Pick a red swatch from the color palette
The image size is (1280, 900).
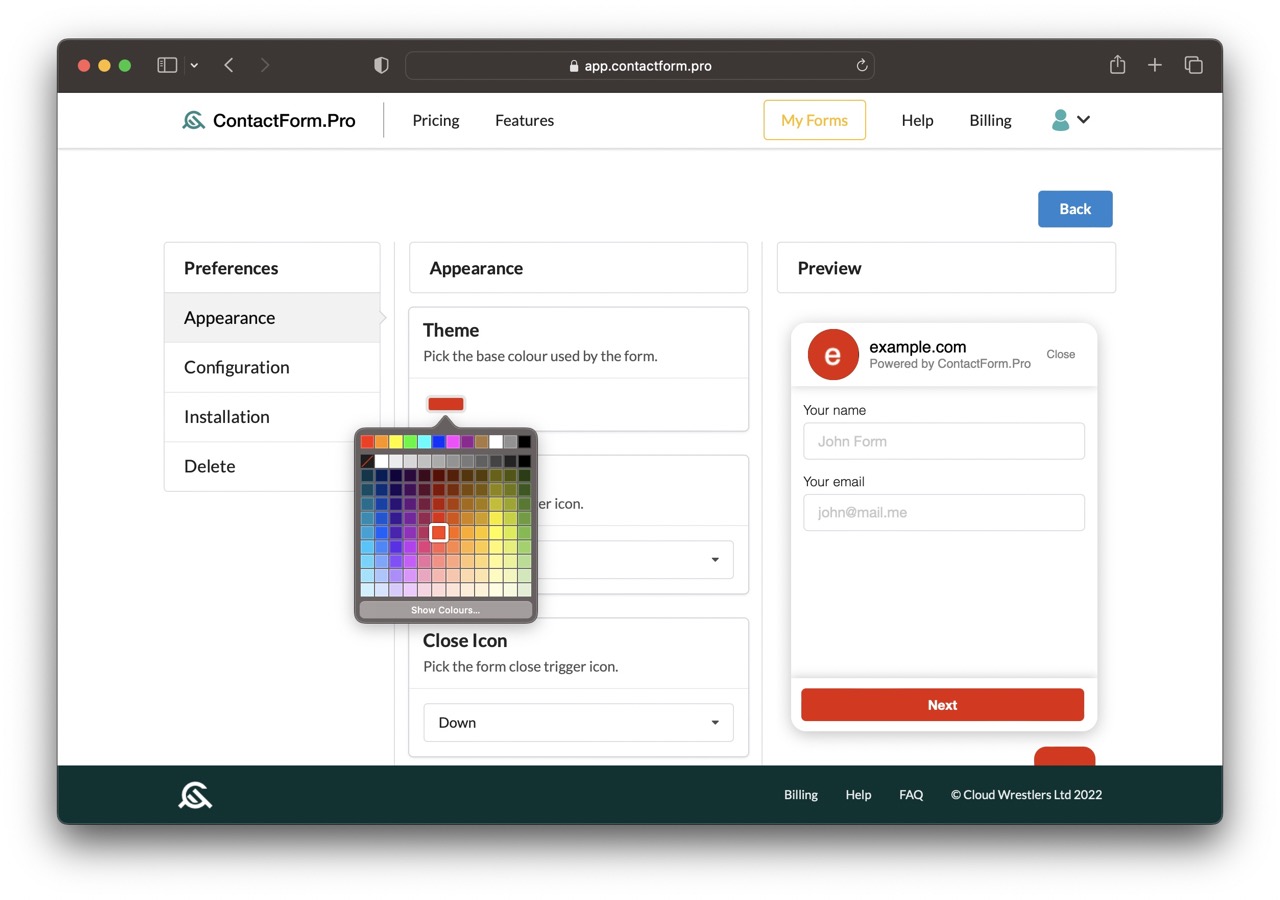pyautogui.click(x=368, y=441)
